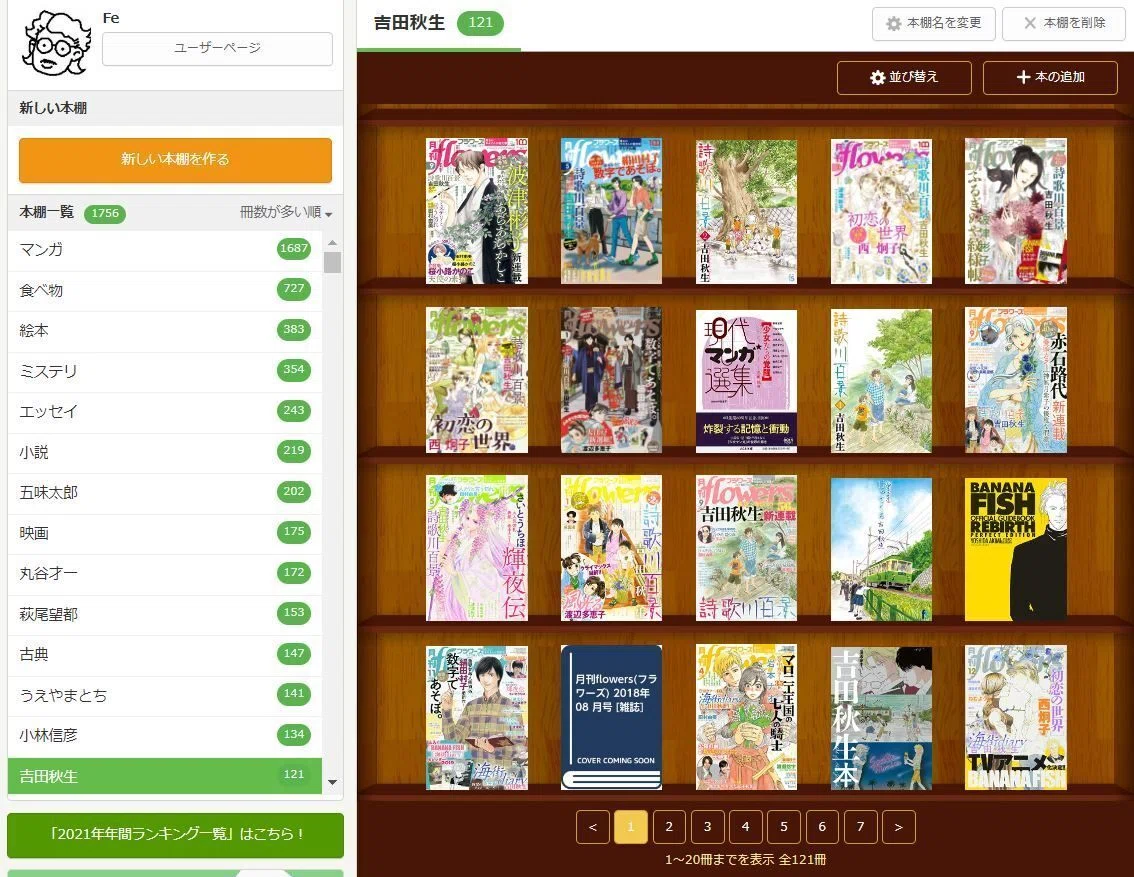Open the bottom-row flowers 数字であそぼ cover
The width and height of the screenshot is (1134, 877).
[477, 718]
